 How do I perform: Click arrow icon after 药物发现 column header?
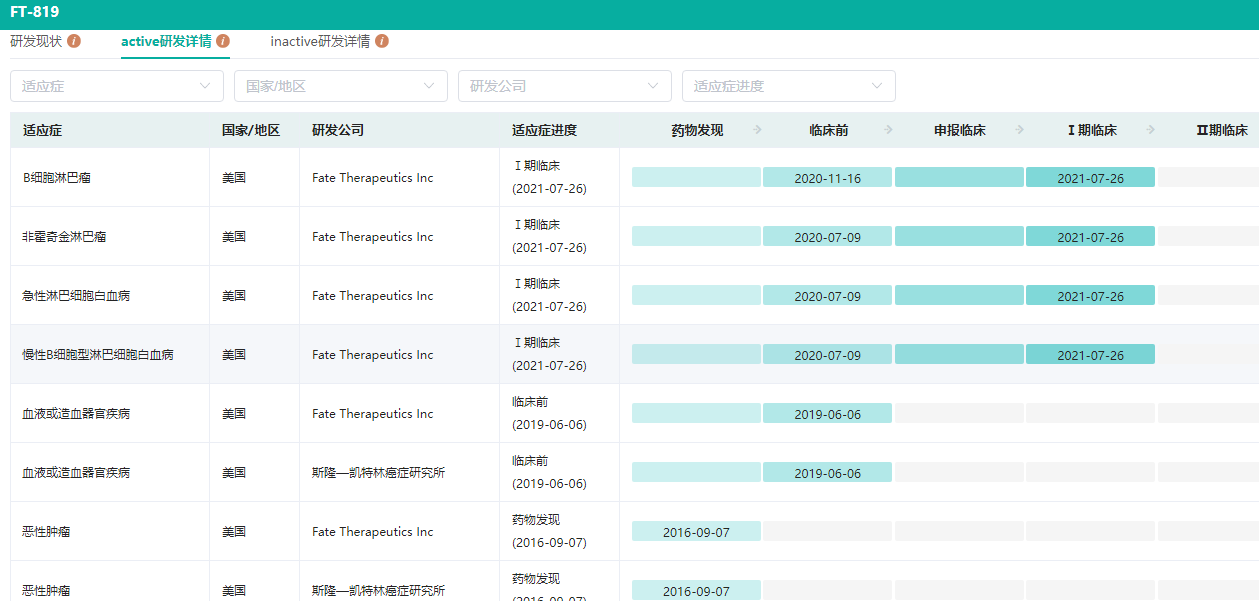pyautogui.click(x=757, y=130)
